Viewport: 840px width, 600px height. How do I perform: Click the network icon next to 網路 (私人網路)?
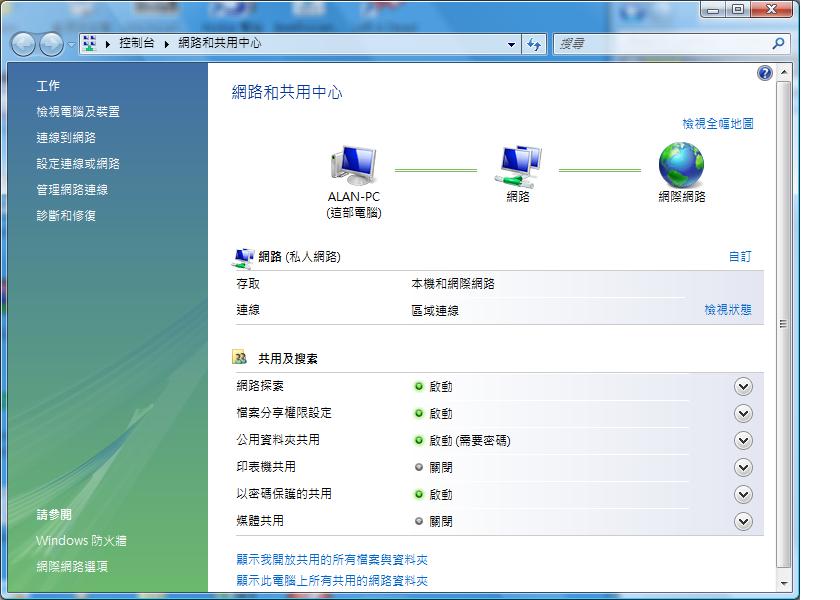coord(243,256)
